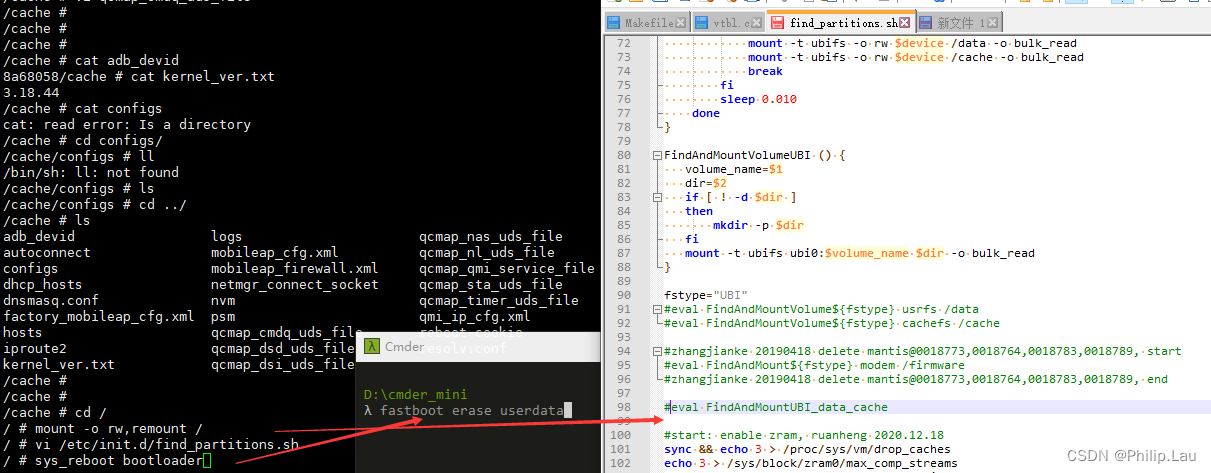Click the 'fastboot erase userdata' command in Cmder
The height and width of the screenshot is (473, 1211).
click(x=472, y=410)
